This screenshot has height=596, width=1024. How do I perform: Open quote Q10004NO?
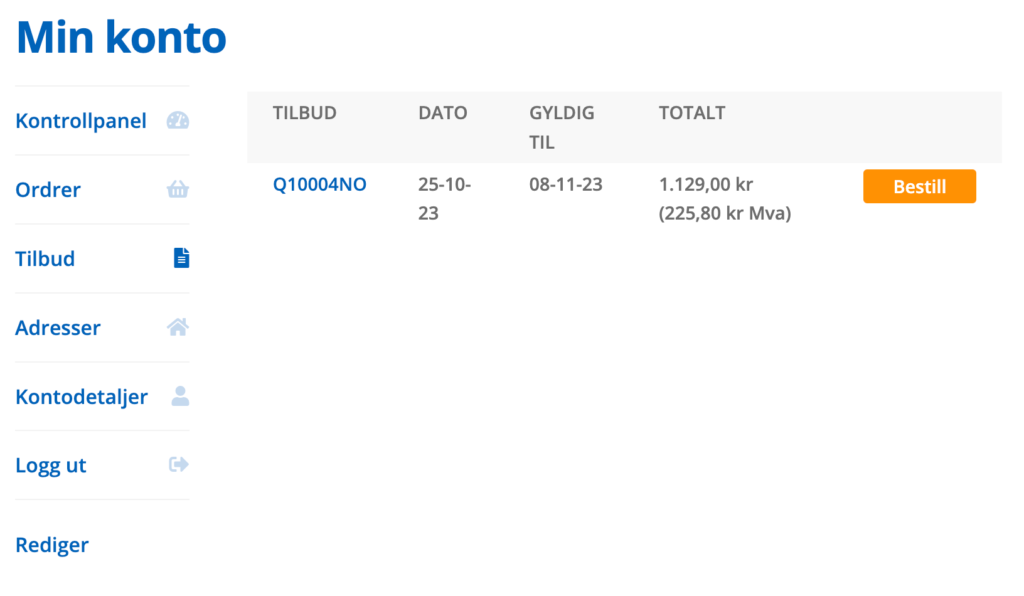point(319,185)
